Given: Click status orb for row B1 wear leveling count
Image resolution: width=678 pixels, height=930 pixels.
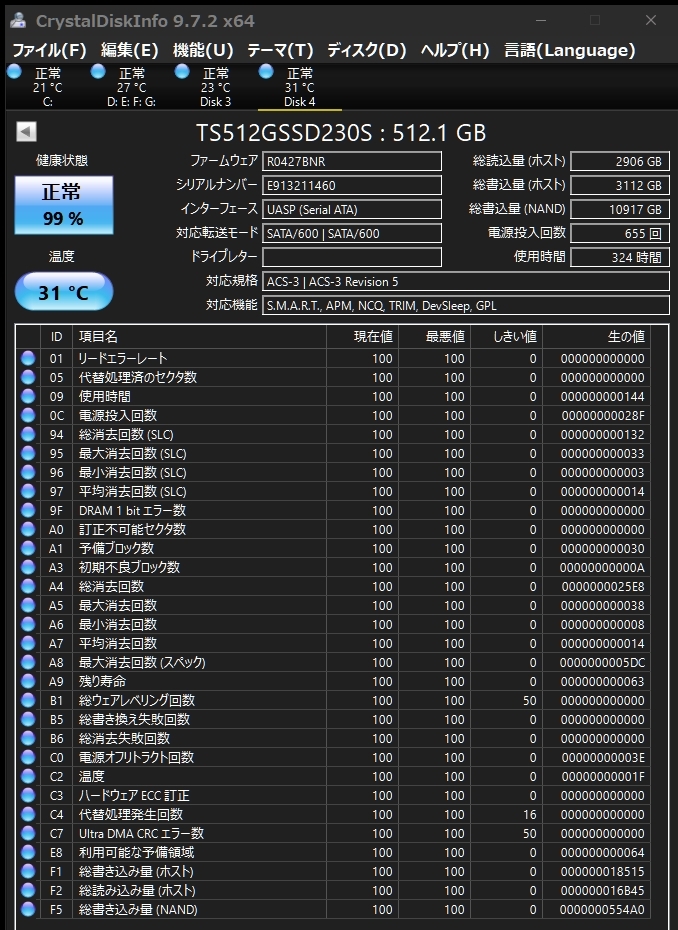Looking at the screenshot, I should pos(28,700).
